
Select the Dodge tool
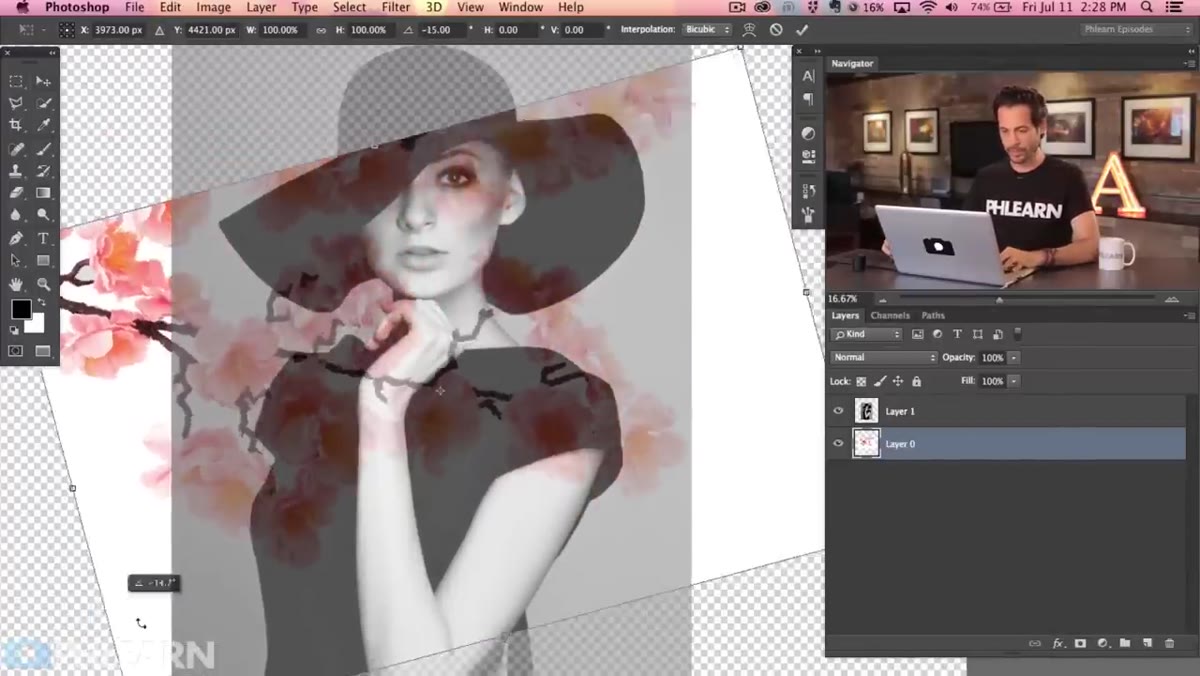pos(44,215)
